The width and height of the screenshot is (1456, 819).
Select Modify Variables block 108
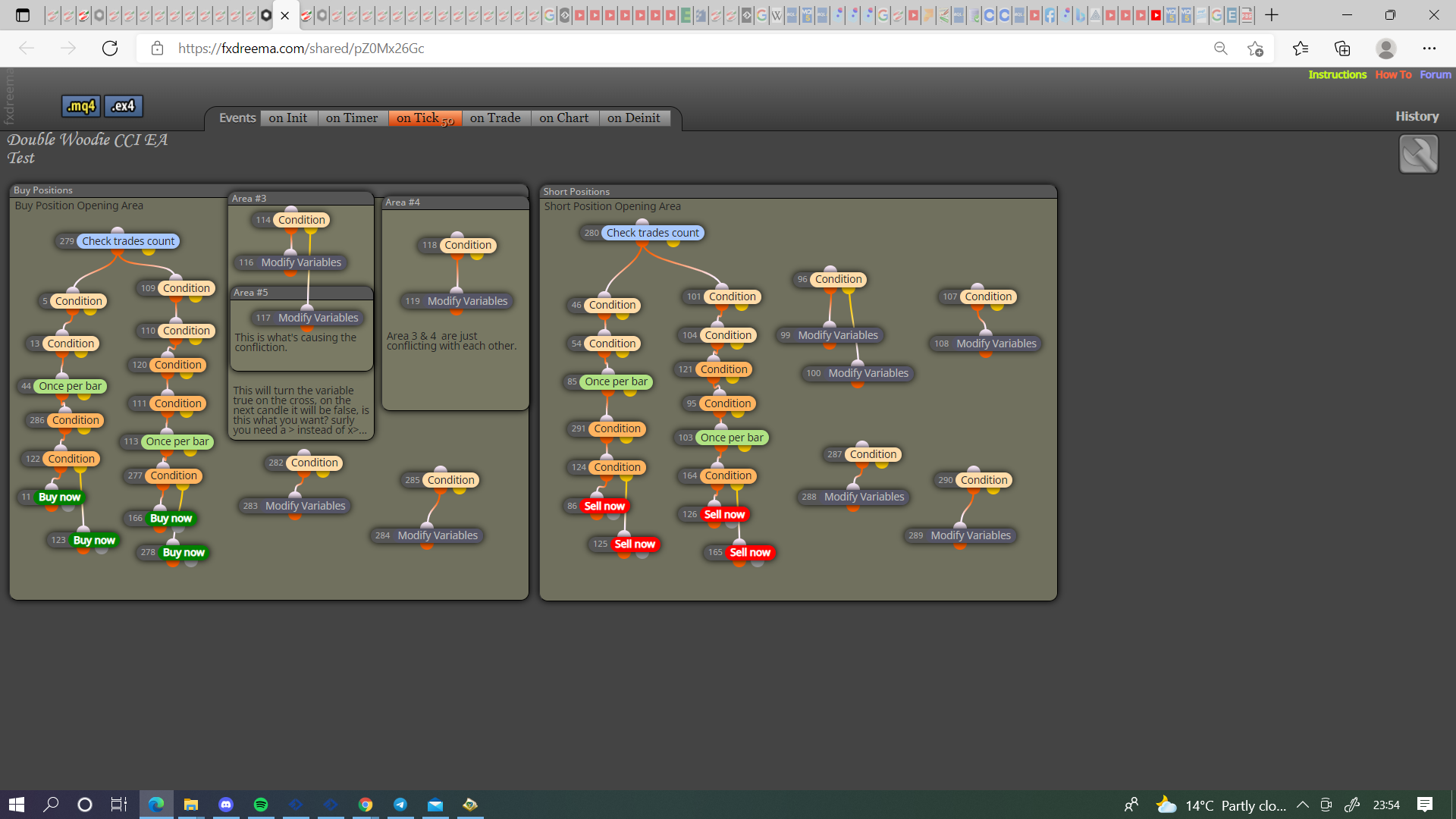(x=985, y=344)
